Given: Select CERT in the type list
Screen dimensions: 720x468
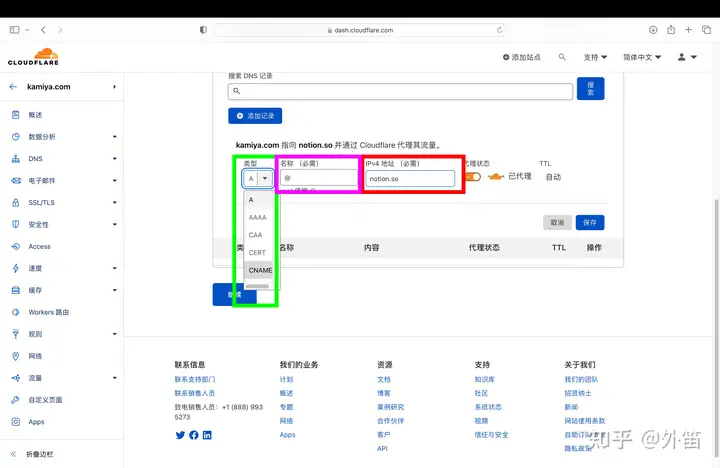Looking at the screenshot, I should (259, 253).
